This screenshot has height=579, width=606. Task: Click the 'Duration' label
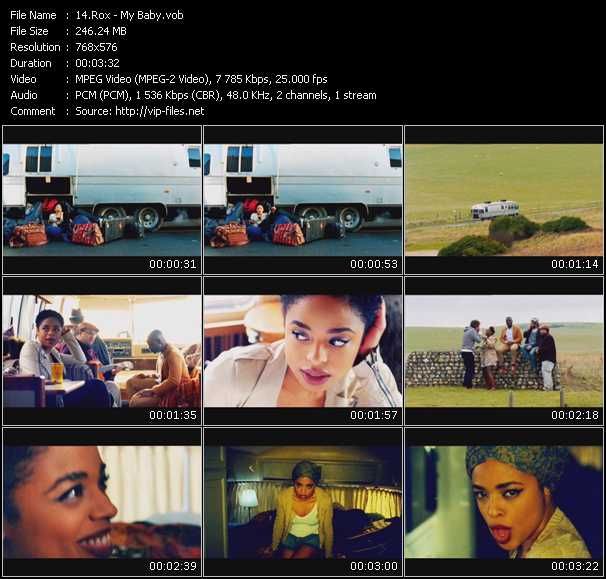click(x=31, y=63)
